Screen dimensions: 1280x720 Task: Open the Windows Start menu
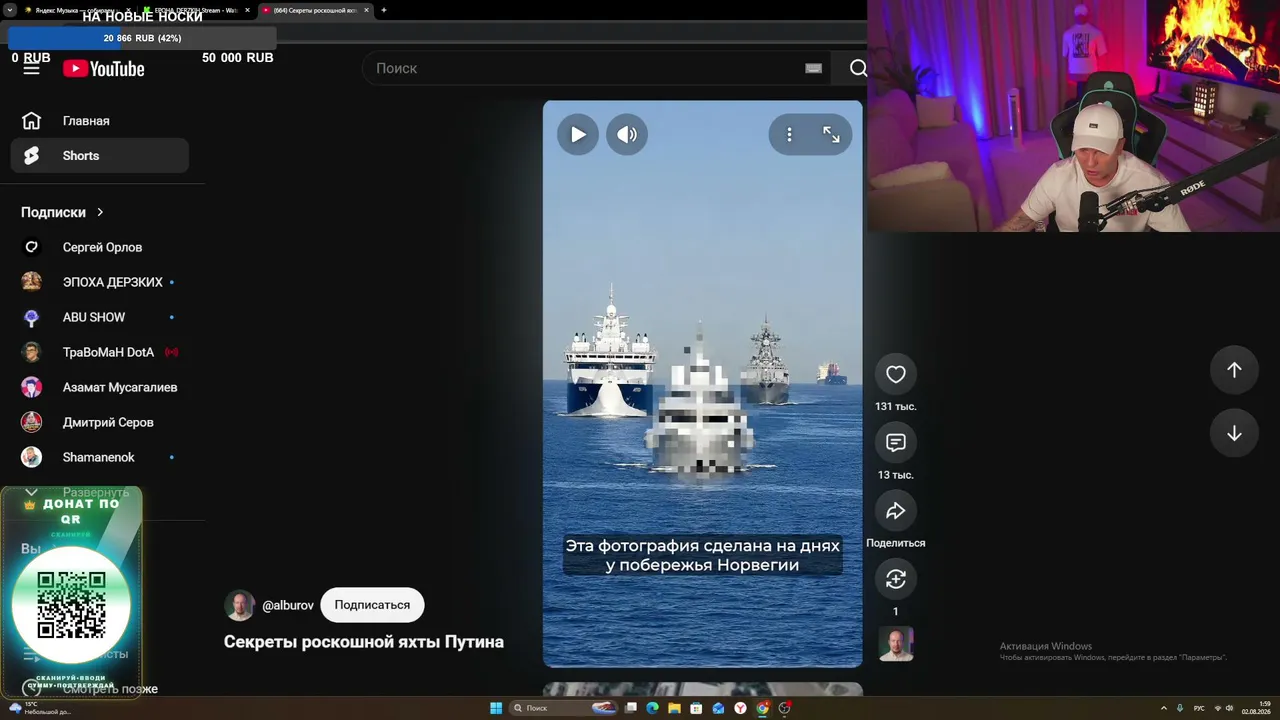[496, 708]
